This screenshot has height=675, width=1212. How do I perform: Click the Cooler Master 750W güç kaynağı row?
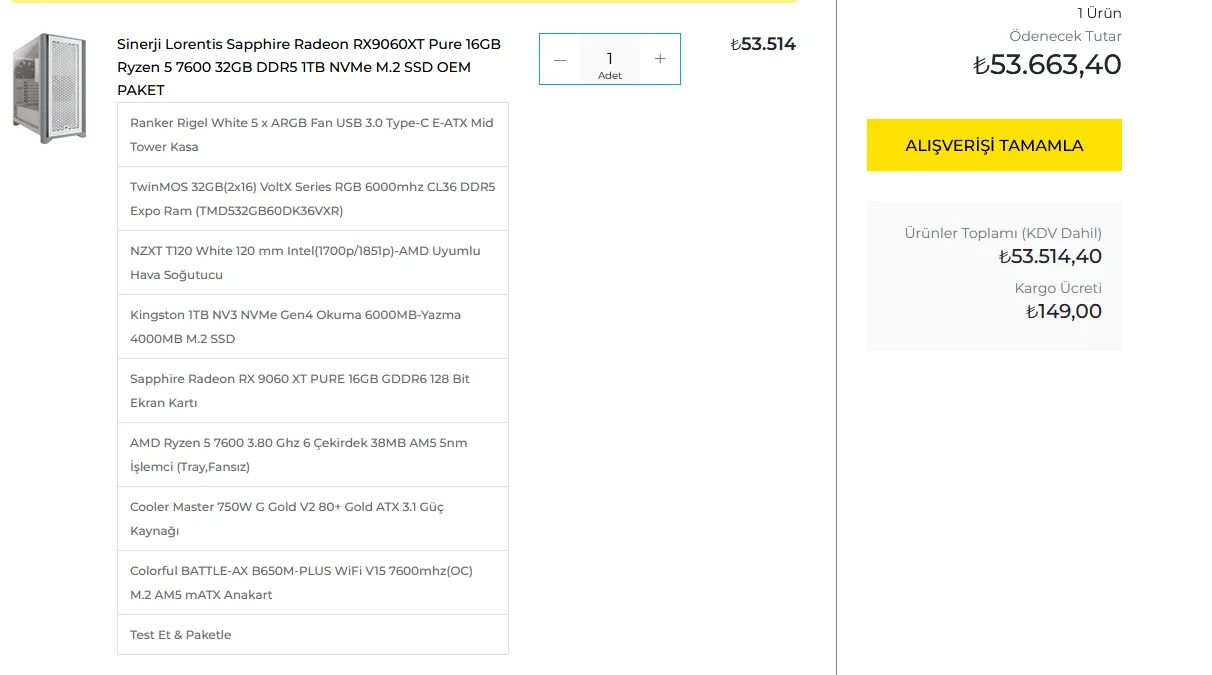coord(312,518)
